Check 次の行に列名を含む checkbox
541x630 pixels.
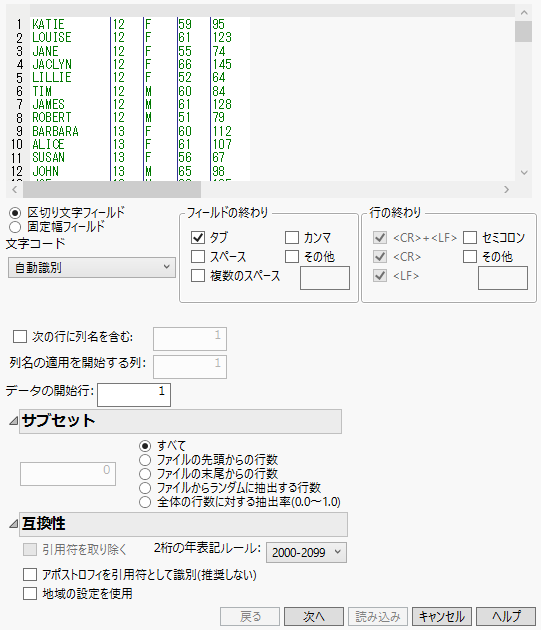click(20, 337)
